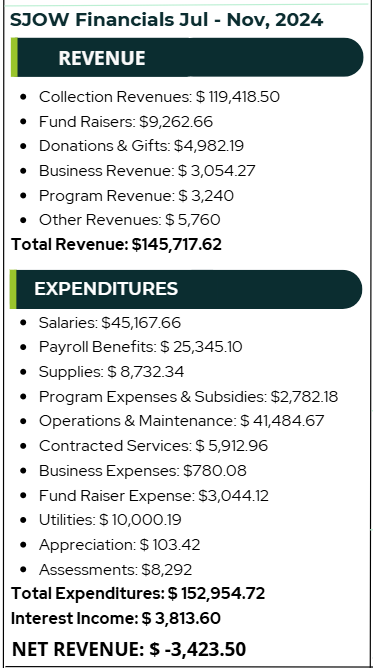This screenshot has width=373, height=668.
Task: Click the Utilities $10,000.19 entry
Action: pos(110,520)
